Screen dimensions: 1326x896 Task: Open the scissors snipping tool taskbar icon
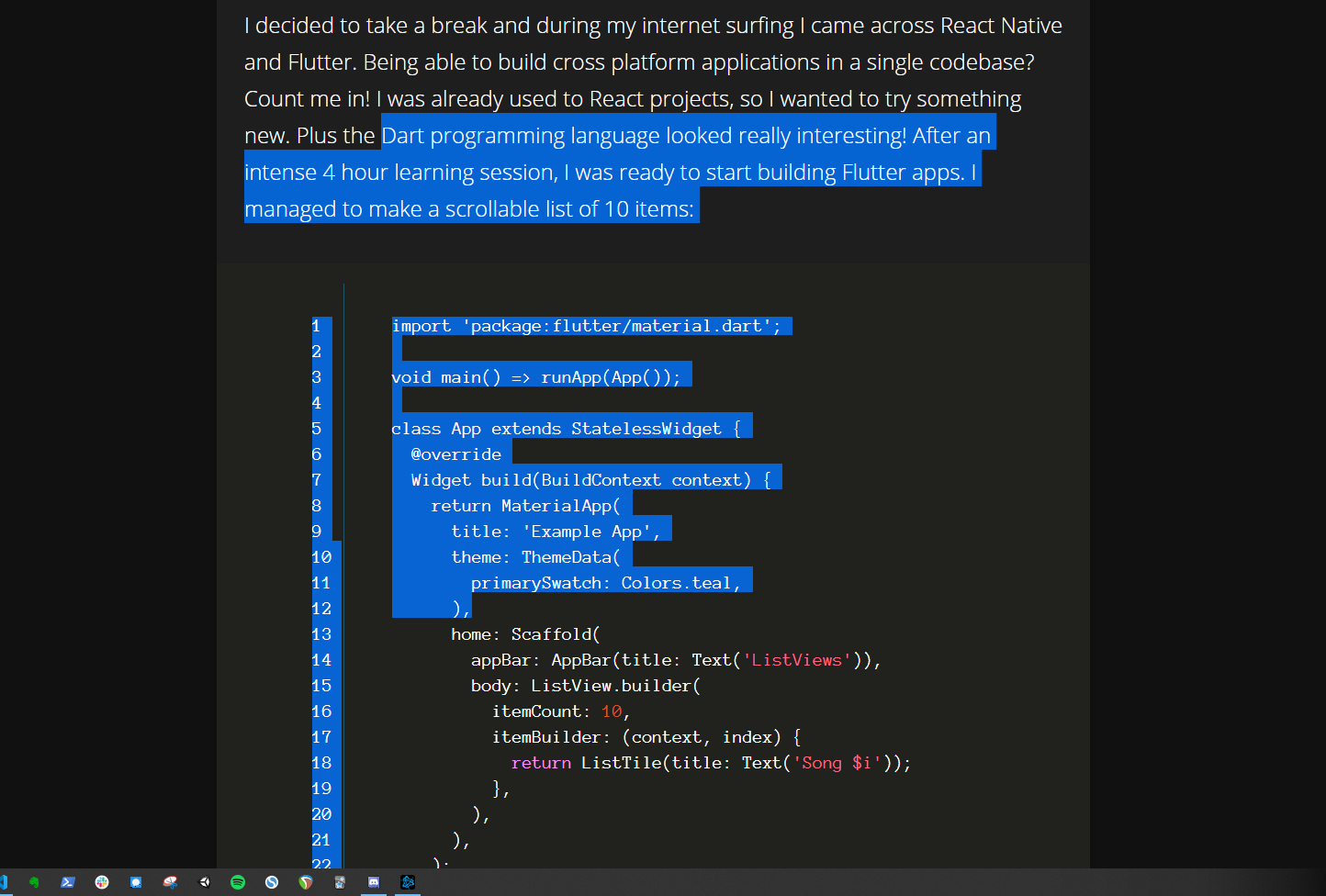[x=170, y=882]
